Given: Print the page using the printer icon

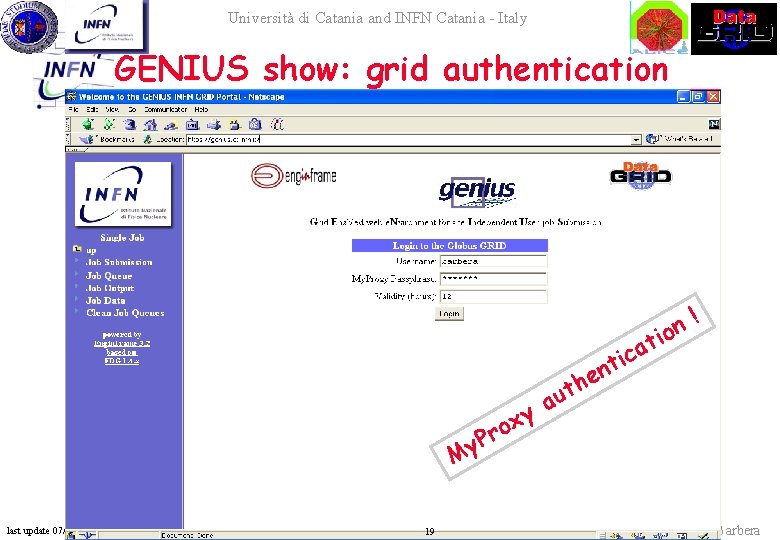Looking at the screenshot, I should 213,124.
